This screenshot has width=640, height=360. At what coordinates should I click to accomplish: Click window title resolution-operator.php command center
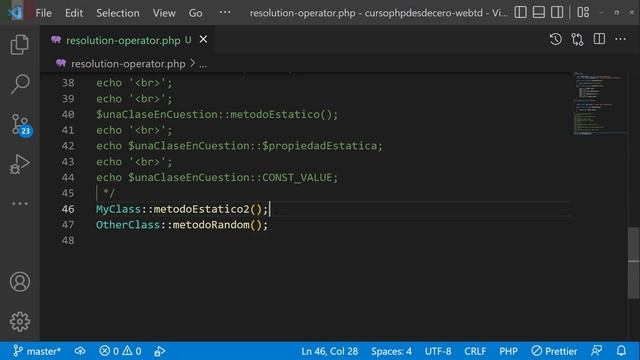pyautogui.click(x=379, y=13)
